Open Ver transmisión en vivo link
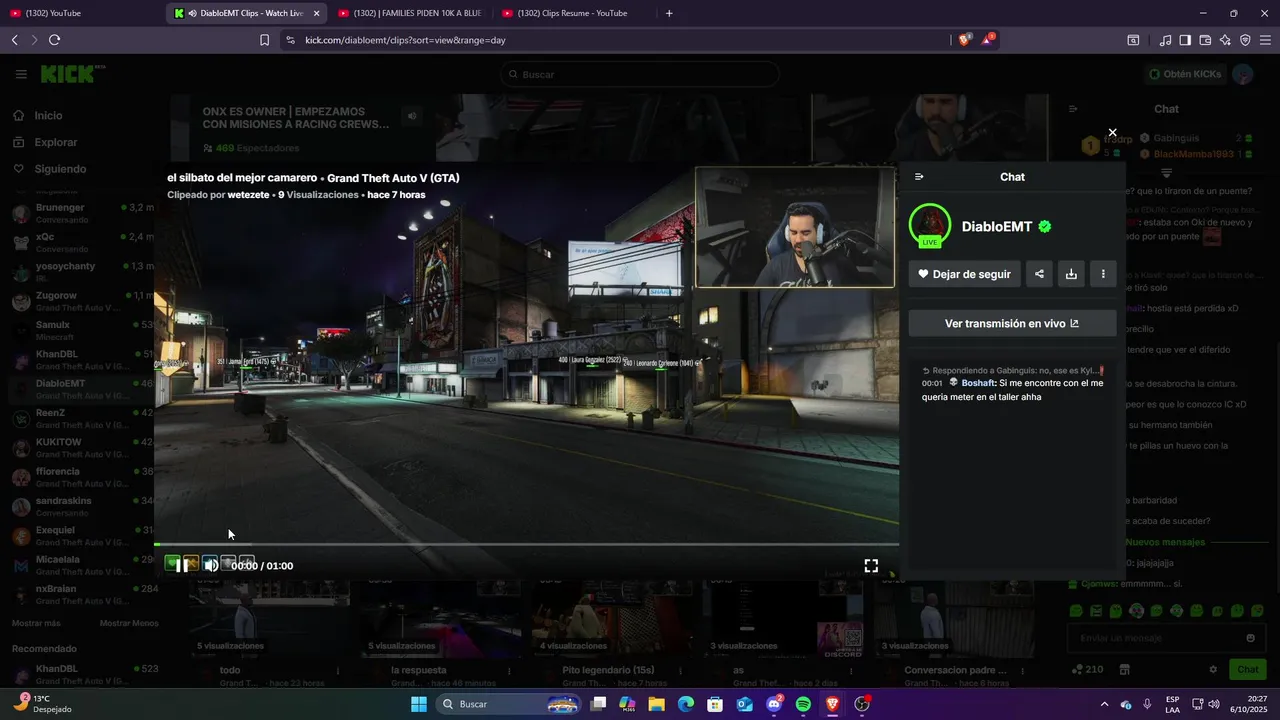Viewport: 1280px width, 720px height. click(x=1012, y=323)
